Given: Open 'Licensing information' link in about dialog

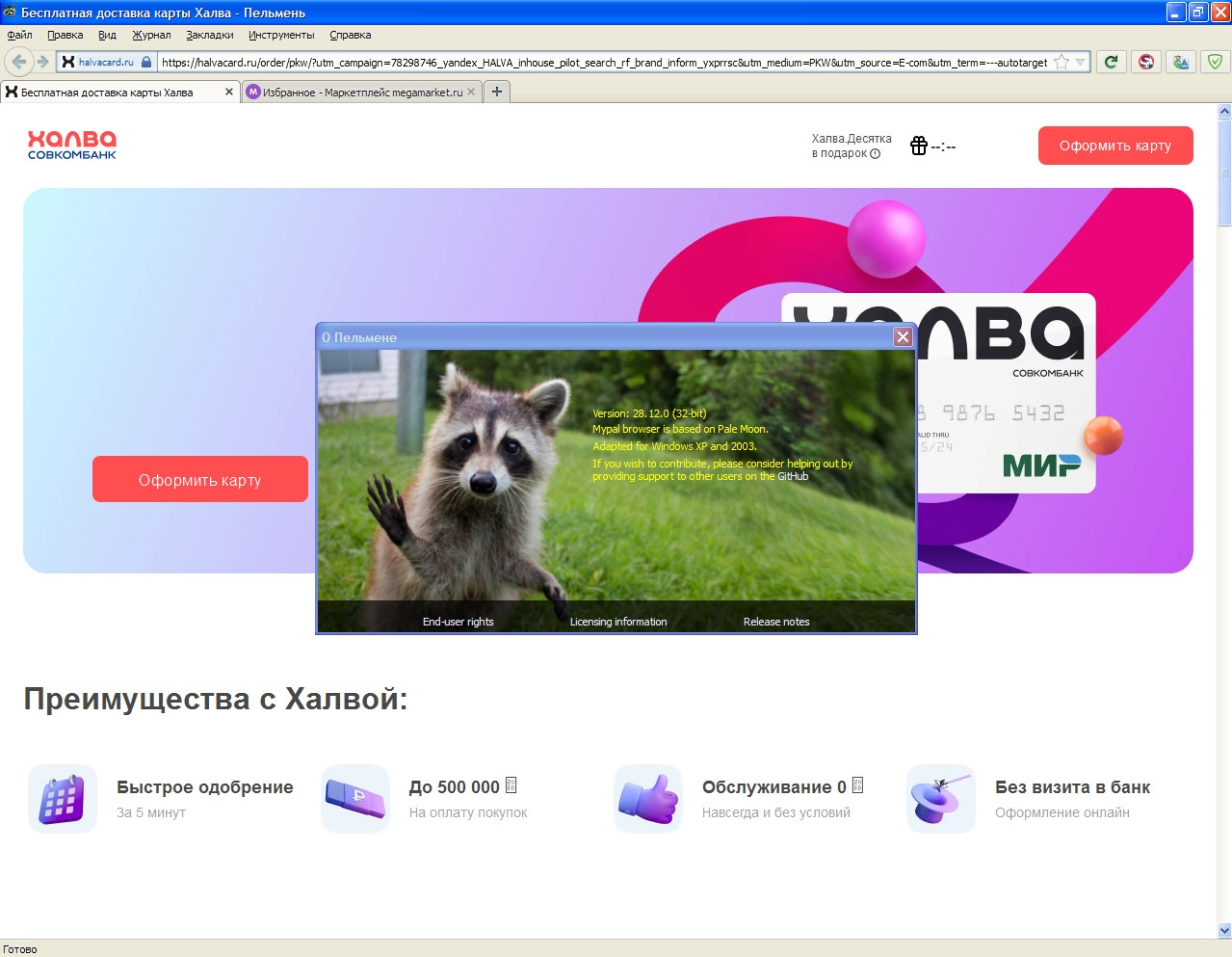Looking at the screenshot, I should coord(618,622).
